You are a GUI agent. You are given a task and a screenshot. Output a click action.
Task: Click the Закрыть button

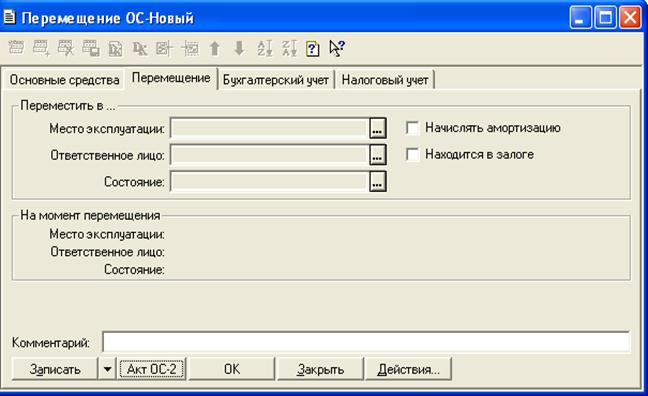pyautogui.click(x=320, y=369)
